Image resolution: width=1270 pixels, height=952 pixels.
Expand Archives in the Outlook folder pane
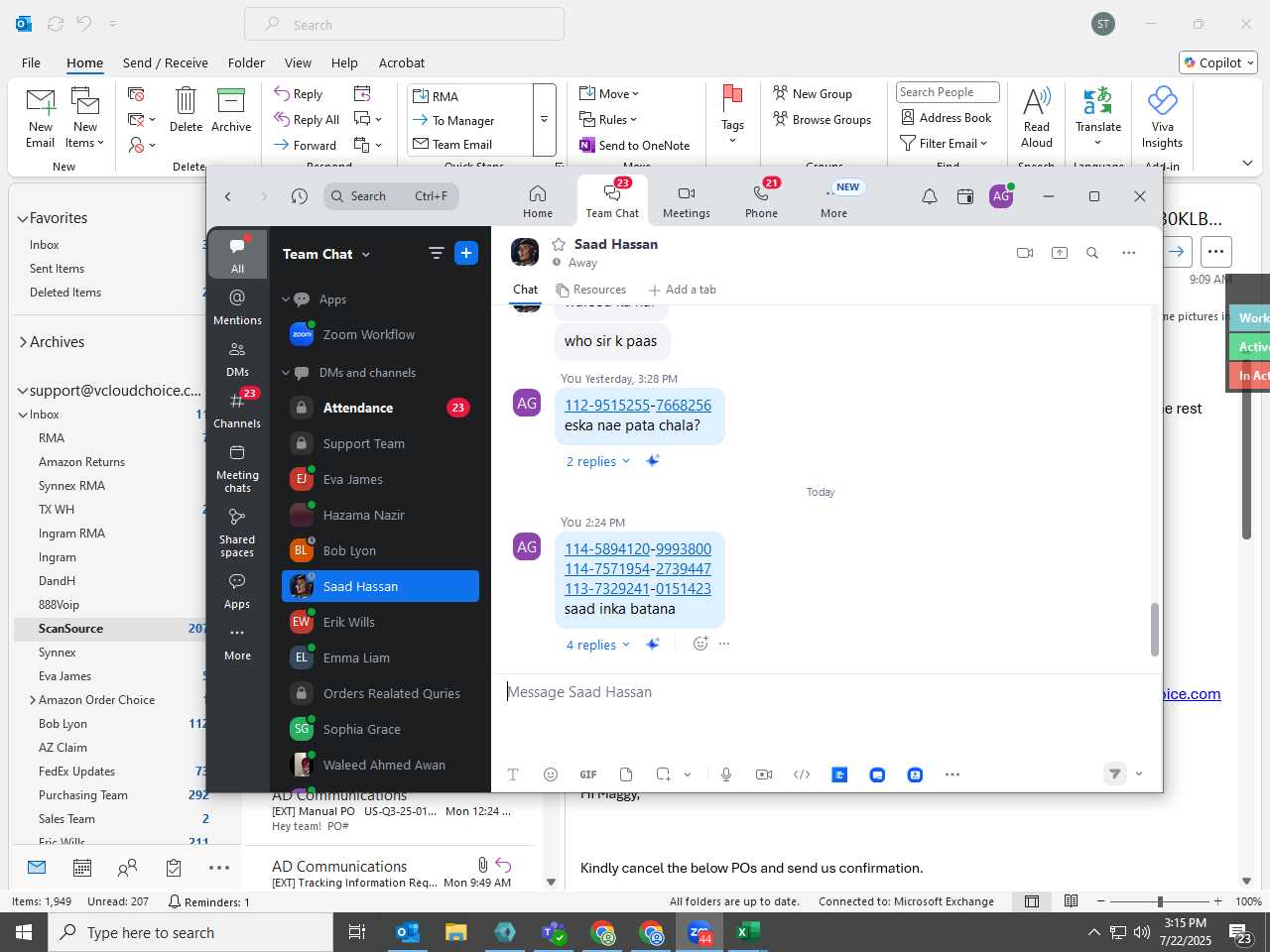click(22, 342)
